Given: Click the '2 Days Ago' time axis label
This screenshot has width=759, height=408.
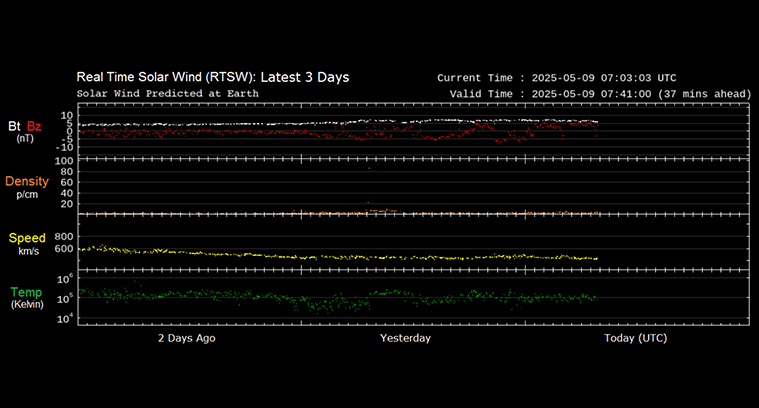Looking at the screenshot, I should point(186,338).
